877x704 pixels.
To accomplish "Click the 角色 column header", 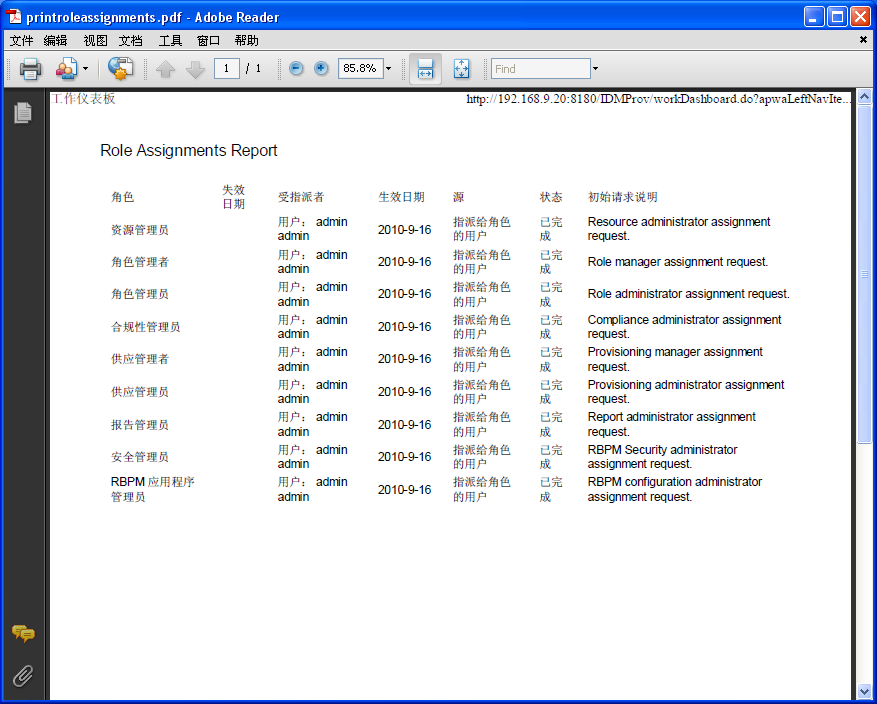I will 122,197.
